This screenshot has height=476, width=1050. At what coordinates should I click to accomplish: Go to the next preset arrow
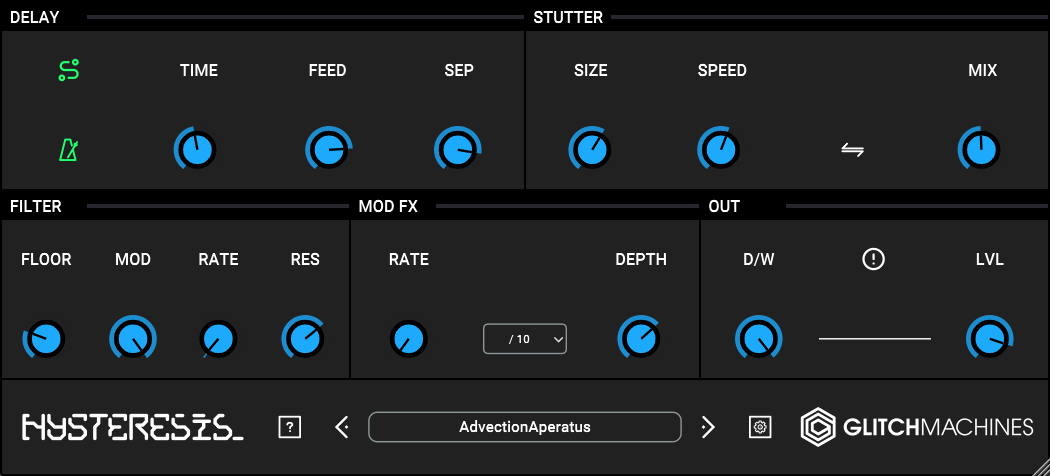click(708, 427)
